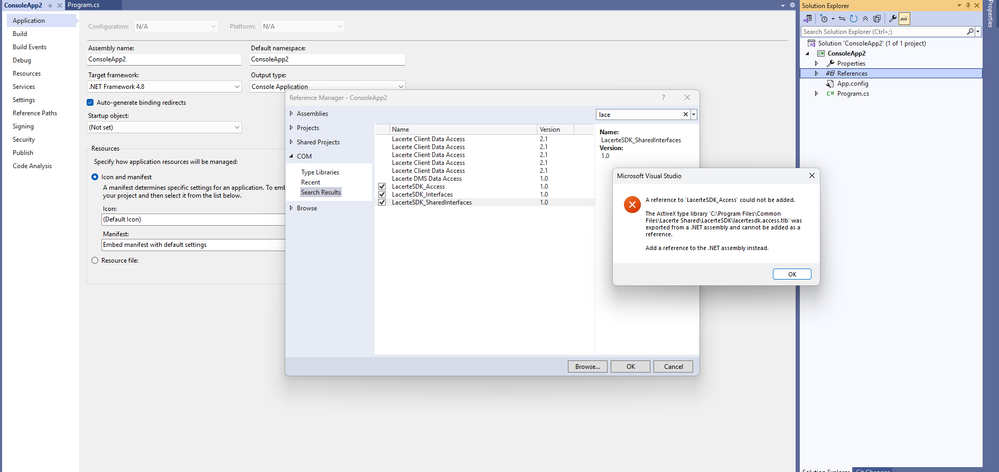Click the red error icon in message box
999x472 pixels.
[632, 204]
